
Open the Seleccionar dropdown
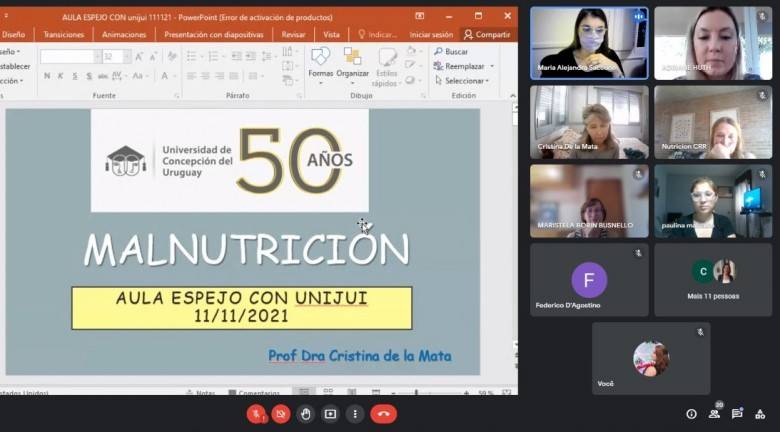[x=462, y=80]
